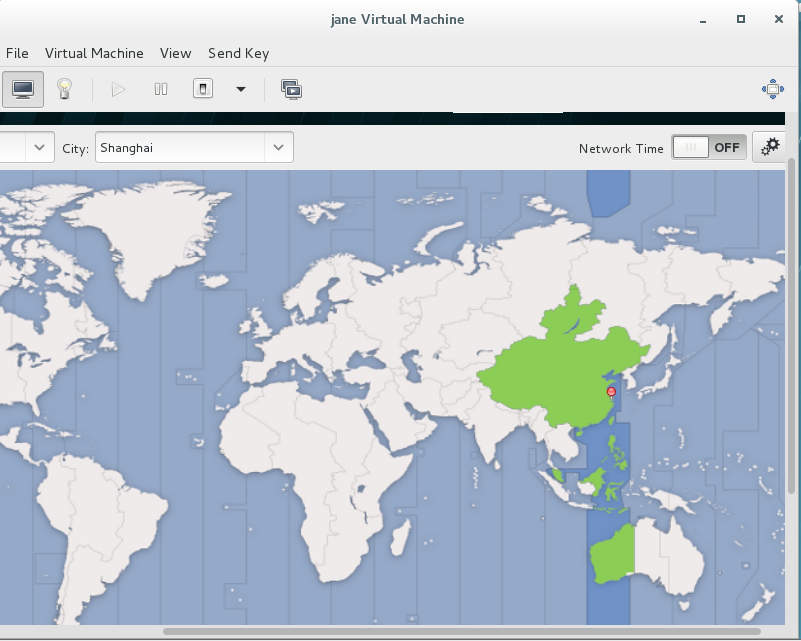
Task: Close the jane Virtual Machine window
Action: coord(779,19)
